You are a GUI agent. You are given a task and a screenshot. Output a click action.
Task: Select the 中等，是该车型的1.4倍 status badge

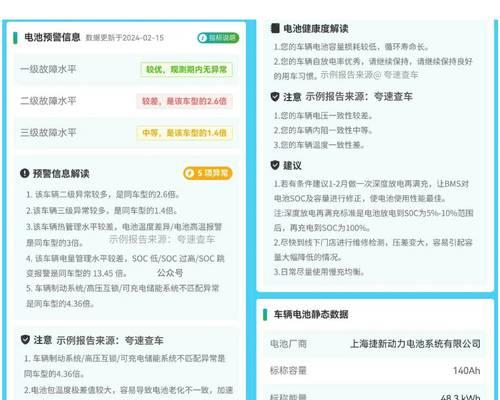coord(184,133)
